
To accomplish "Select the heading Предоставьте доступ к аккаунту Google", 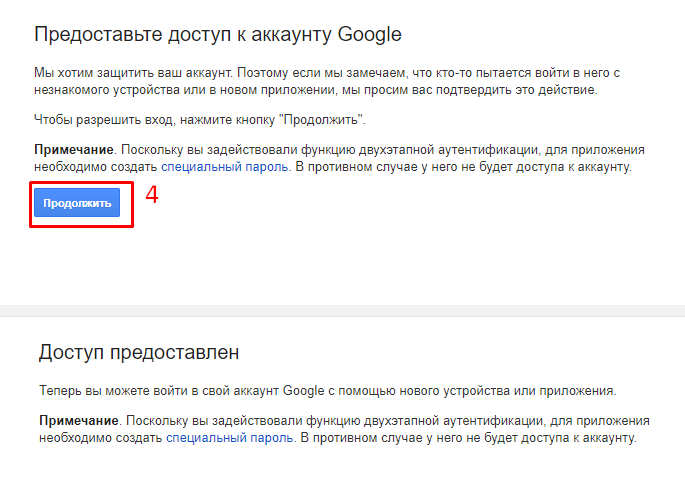I will click(218, 35).
